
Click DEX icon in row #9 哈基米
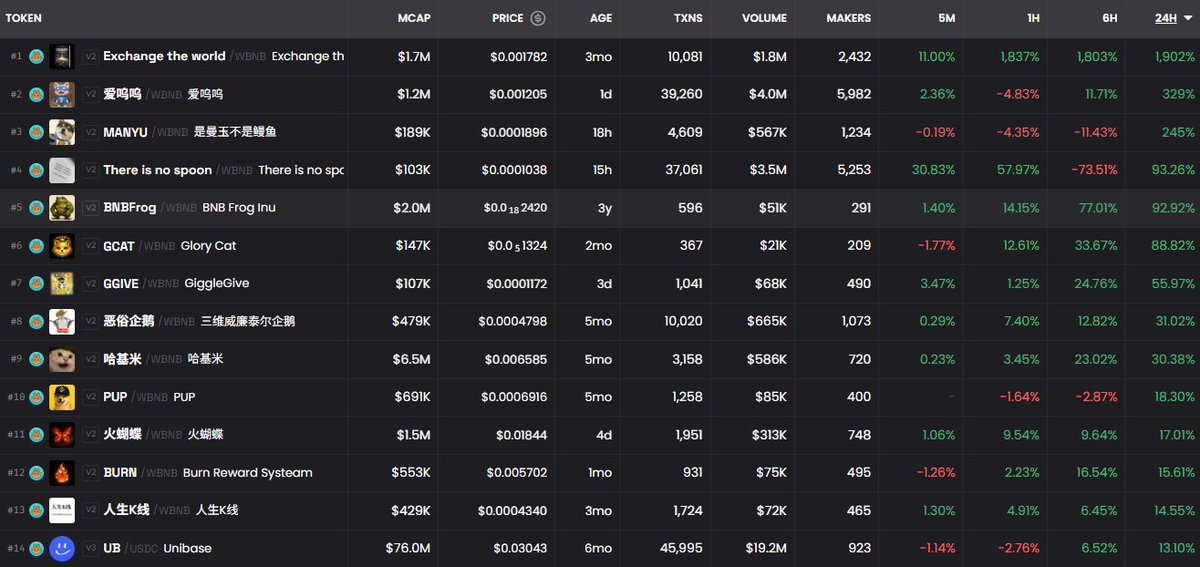[x=36, y=359]
